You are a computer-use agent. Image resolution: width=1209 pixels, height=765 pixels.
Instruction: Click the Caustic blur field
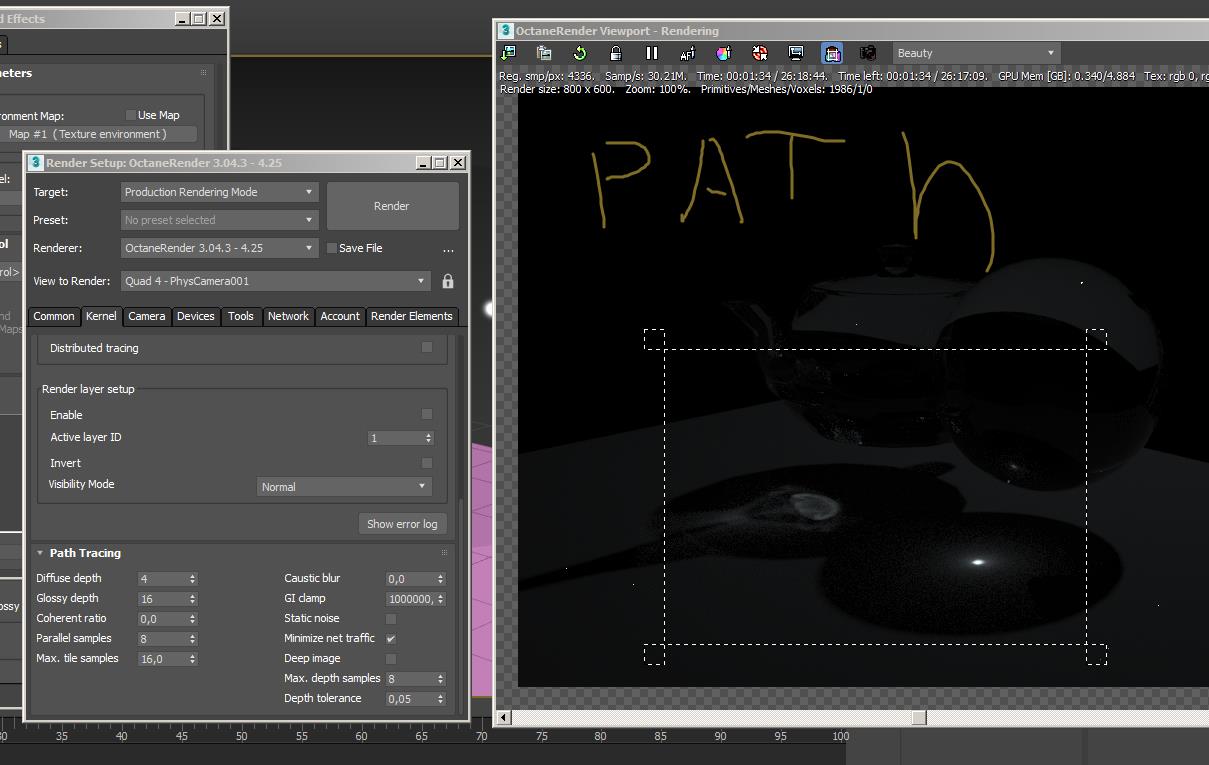tap(410, 579)
